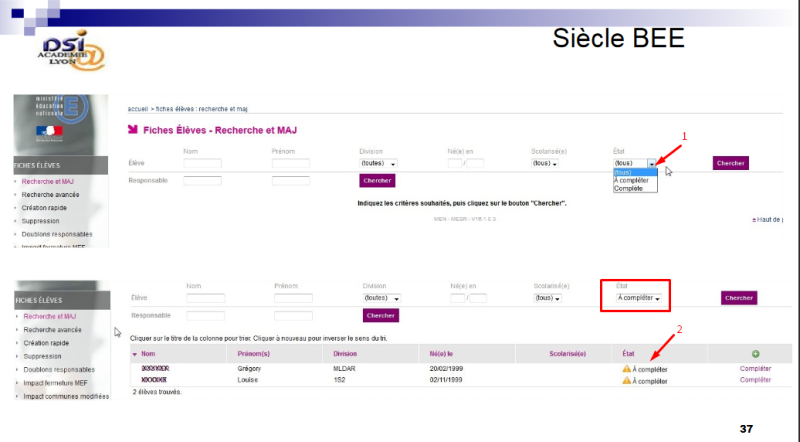Click the warning triangle in Grégory's row

[626, 369]
